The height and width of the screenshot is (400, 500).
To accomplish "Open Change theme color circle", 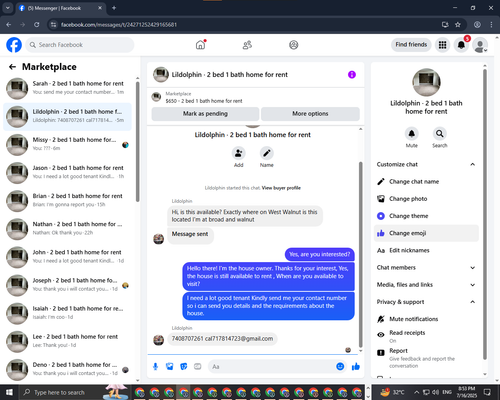I will pyautogui.click(x=381, y=216).
